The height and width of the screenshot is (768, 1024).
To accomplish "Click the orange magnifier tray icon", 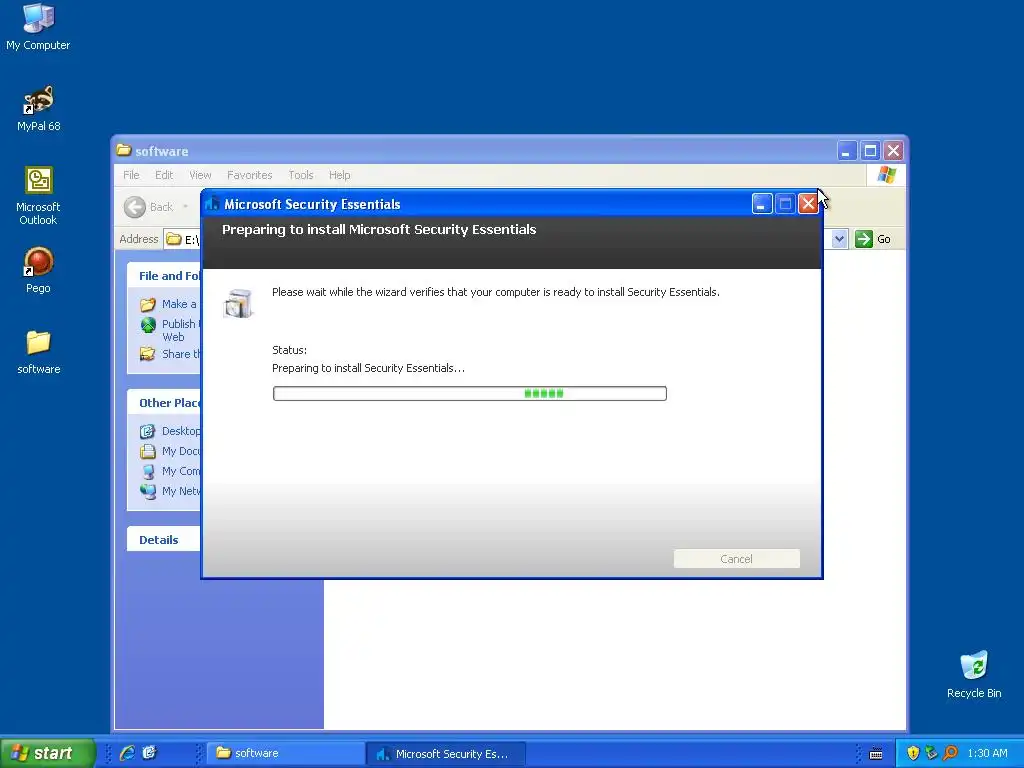I will 950,753.
